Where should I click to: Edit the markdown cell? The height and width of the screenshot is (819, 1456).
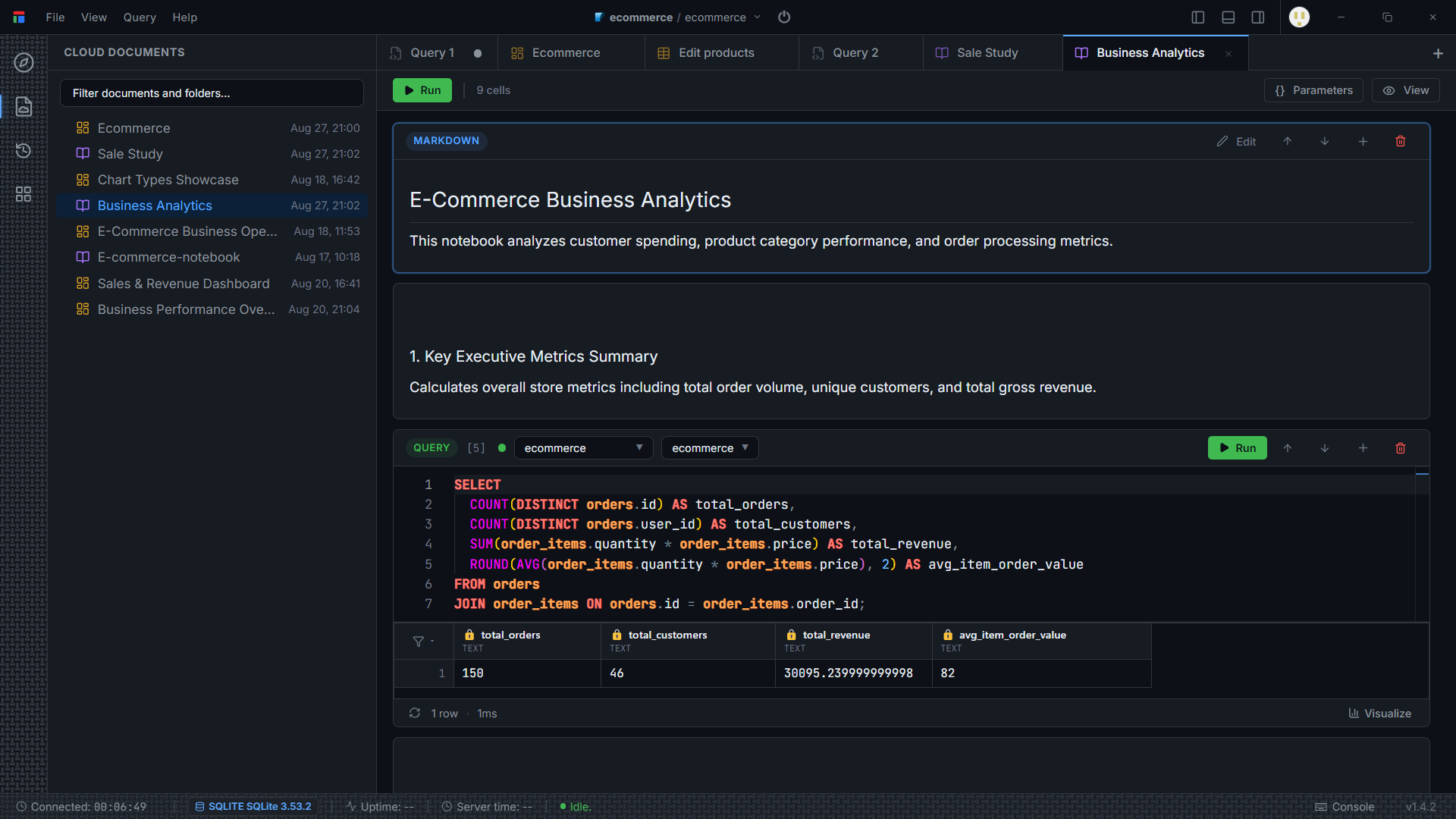[x=1237, y=141]
